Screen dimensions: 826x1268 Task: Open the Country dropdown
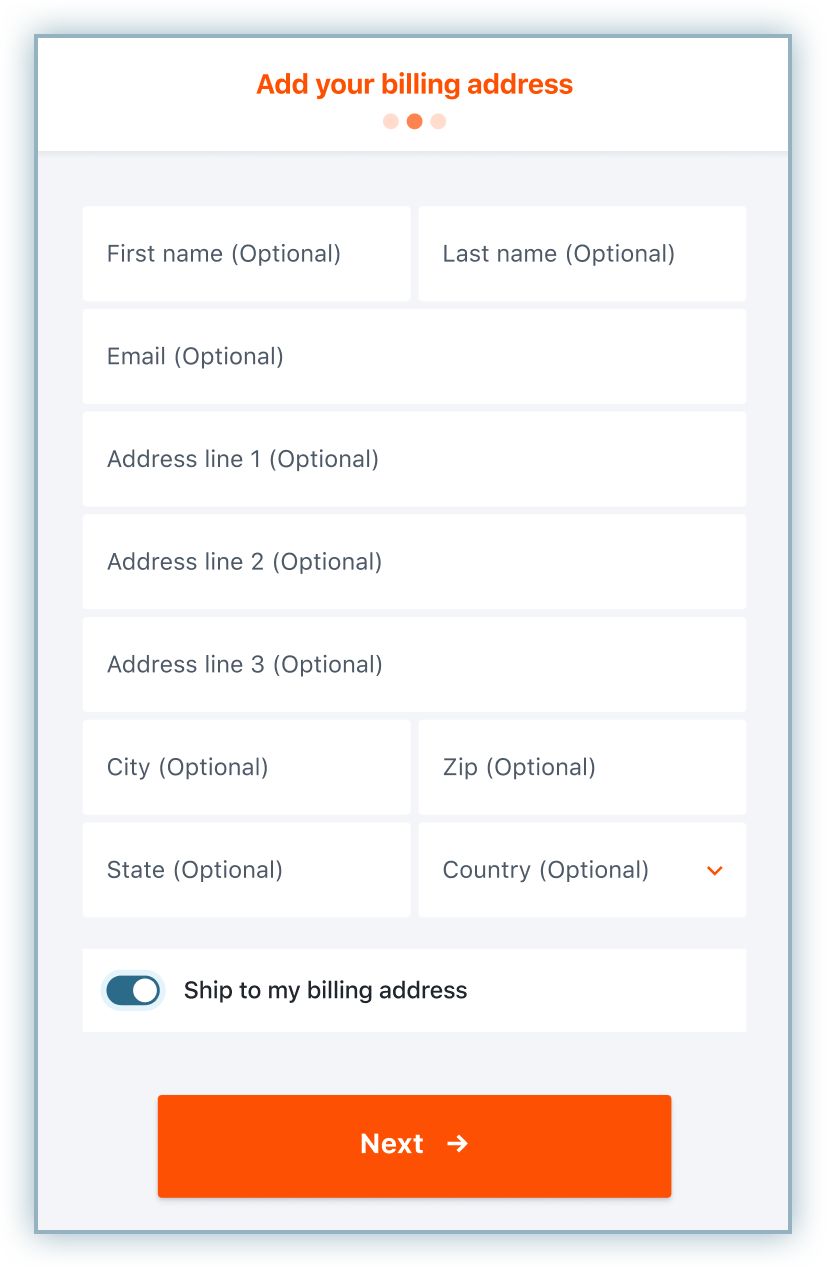pos(581,870)
